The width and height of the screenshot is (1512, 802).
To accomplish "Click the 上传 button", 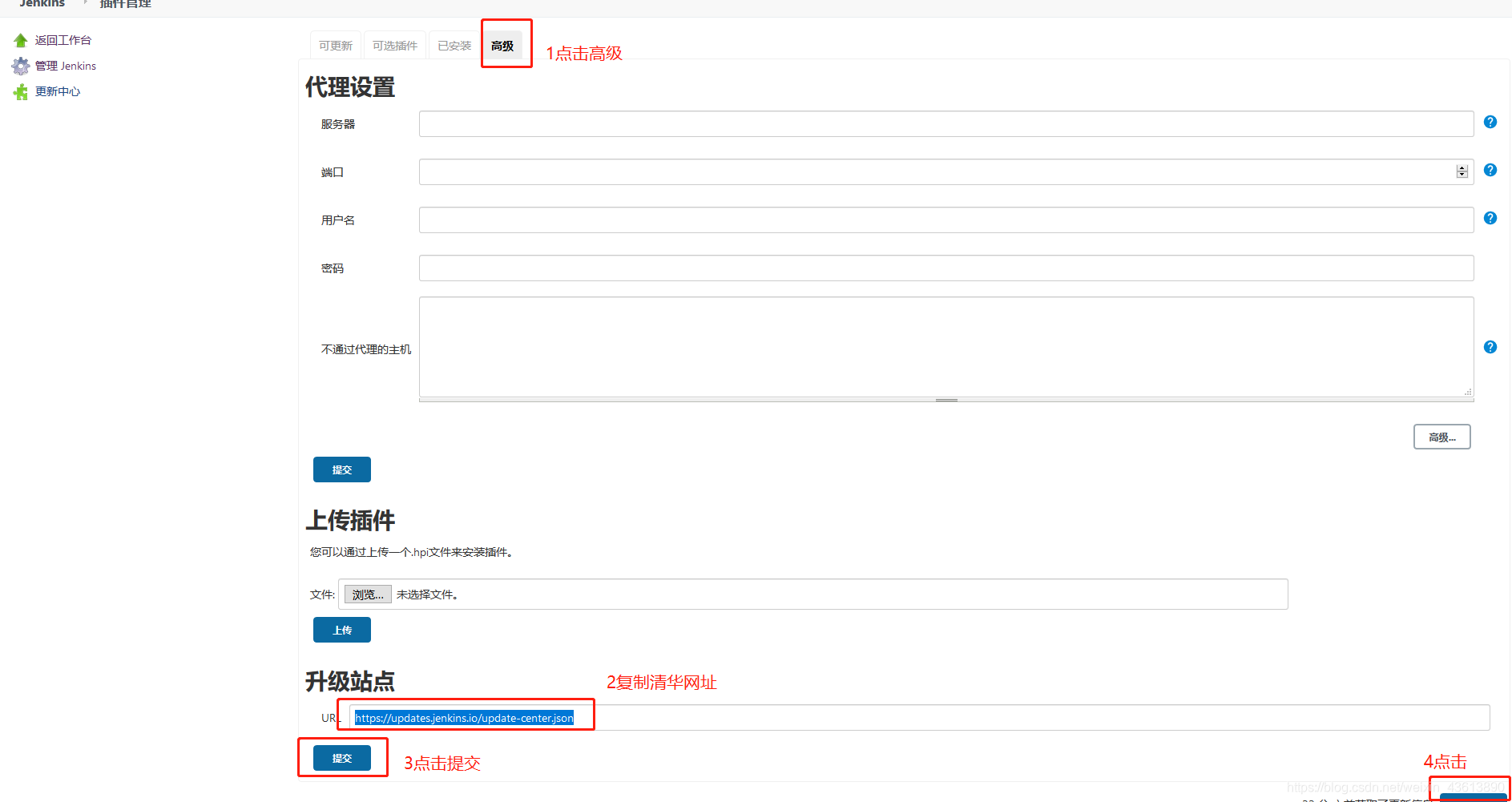I will (342, 630).
